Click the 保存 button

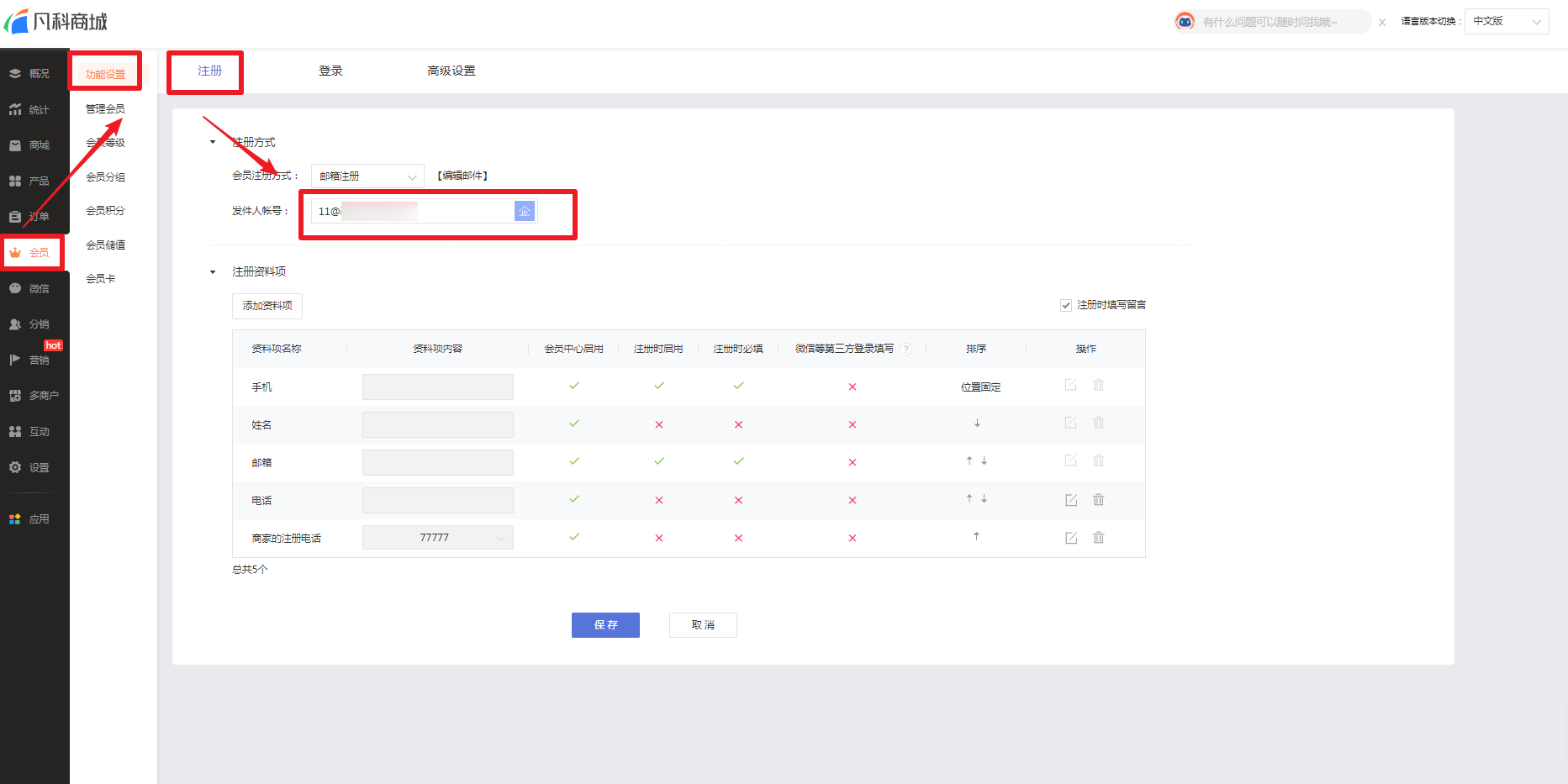click(x=605, y=625)
